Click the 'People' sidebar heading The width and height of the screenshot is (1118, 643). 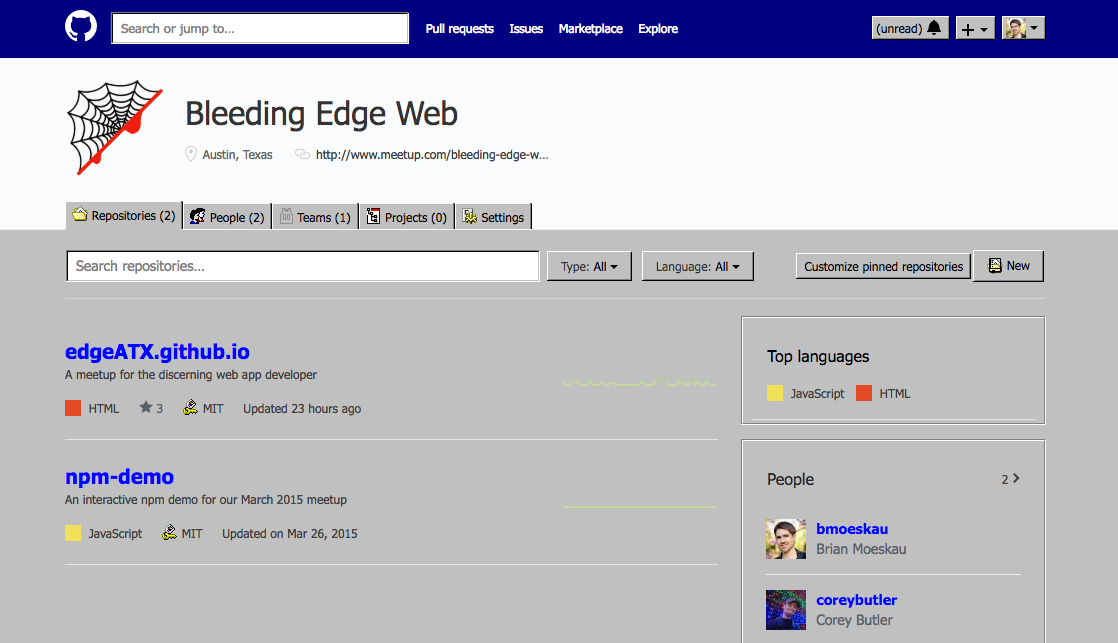click(790, 479)
